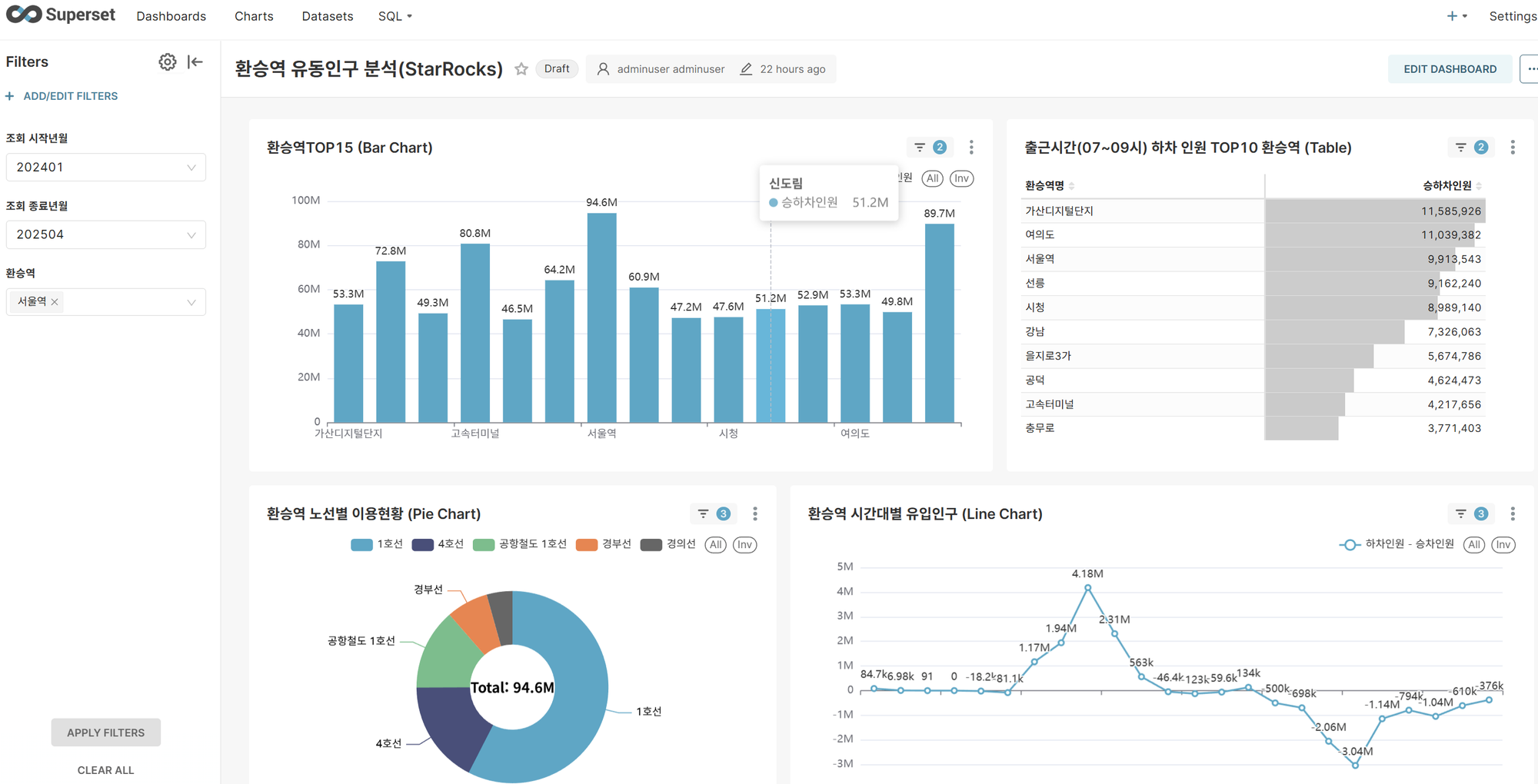This screenshot has height=784, width=1538.
Task: Open the Bar Chart's three-dot menu
Action: coord(971,148)
